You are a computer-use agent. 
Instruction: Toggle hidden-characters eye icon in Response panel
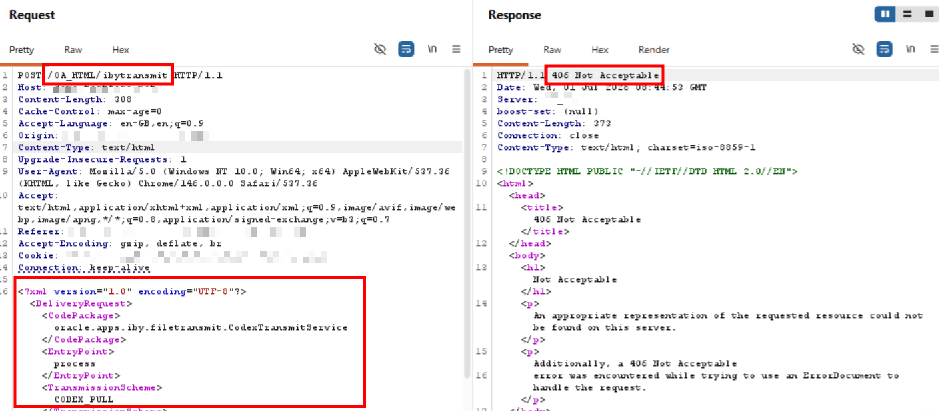pyautogui.click(x=859, y=49)
